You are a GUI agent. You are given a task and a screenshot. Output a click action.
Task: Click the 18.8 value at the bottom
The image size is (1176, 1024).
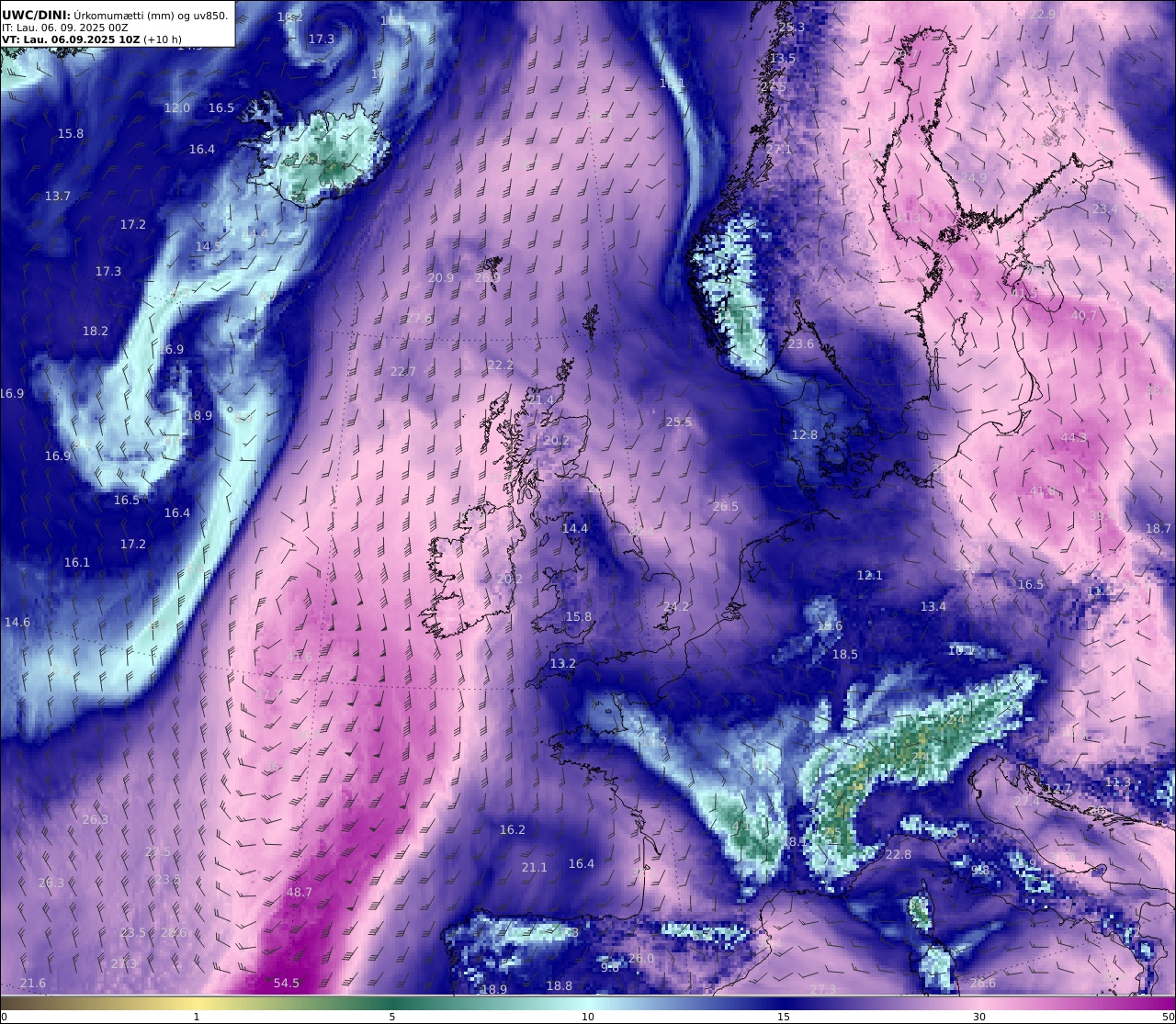click(559, 985)
